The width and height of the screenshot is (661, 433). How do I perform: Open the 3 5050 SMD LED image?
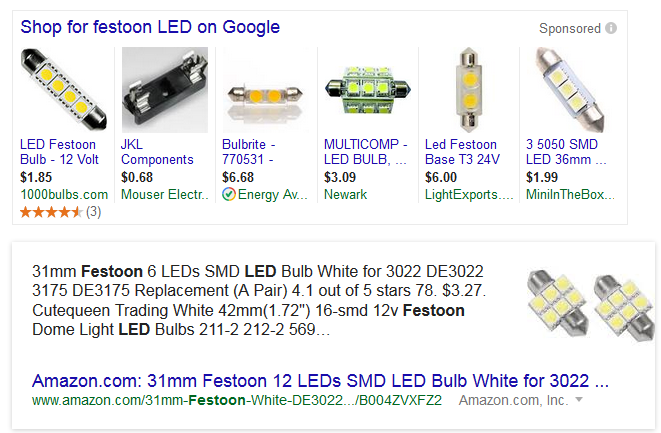click(570, 90)
